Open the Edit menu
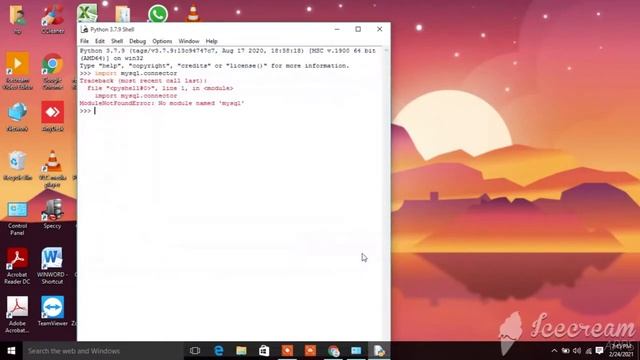This screenshot has width=640, height=360. coord(100,41)
